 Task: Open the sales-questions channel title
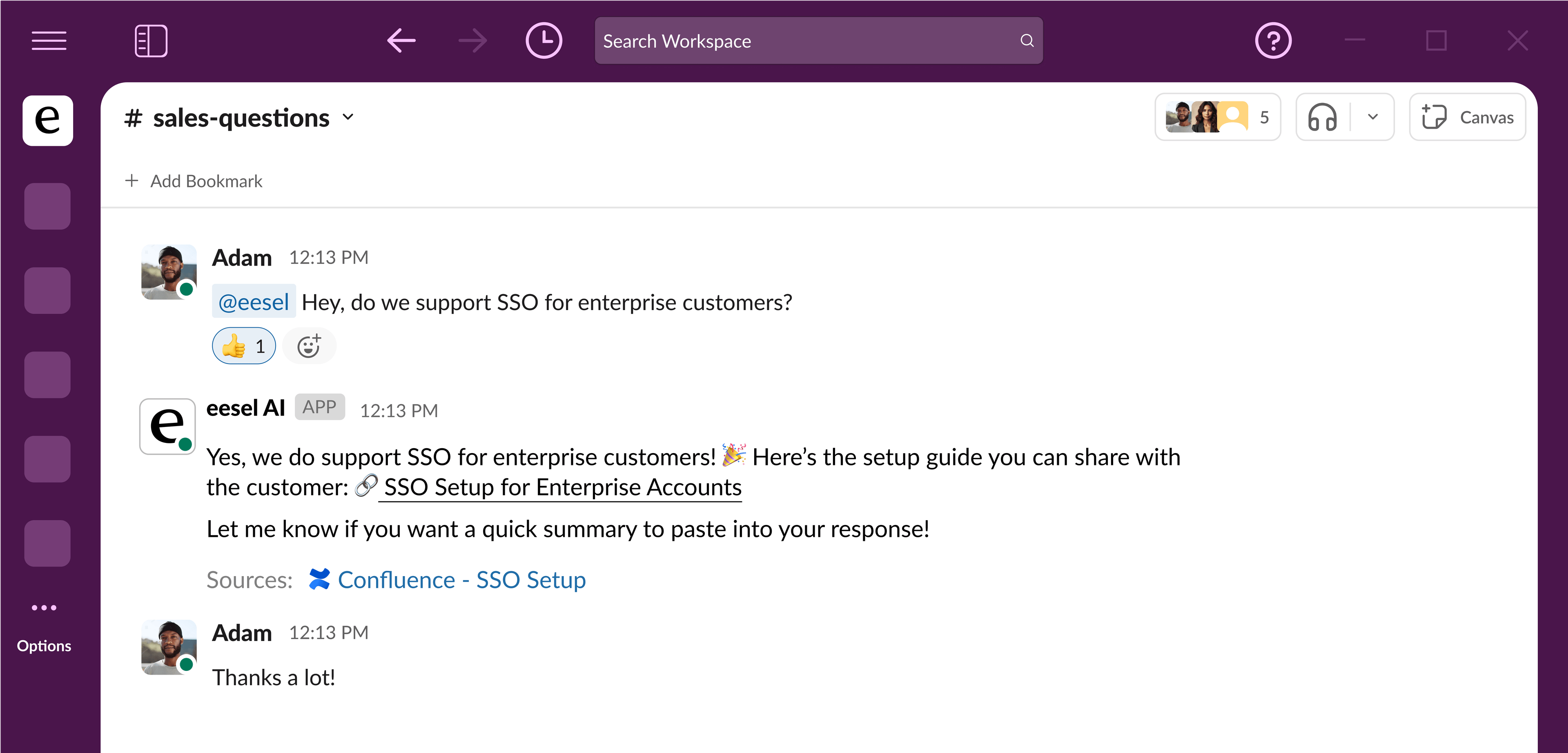pyautogui.click(x=241, y=118)
